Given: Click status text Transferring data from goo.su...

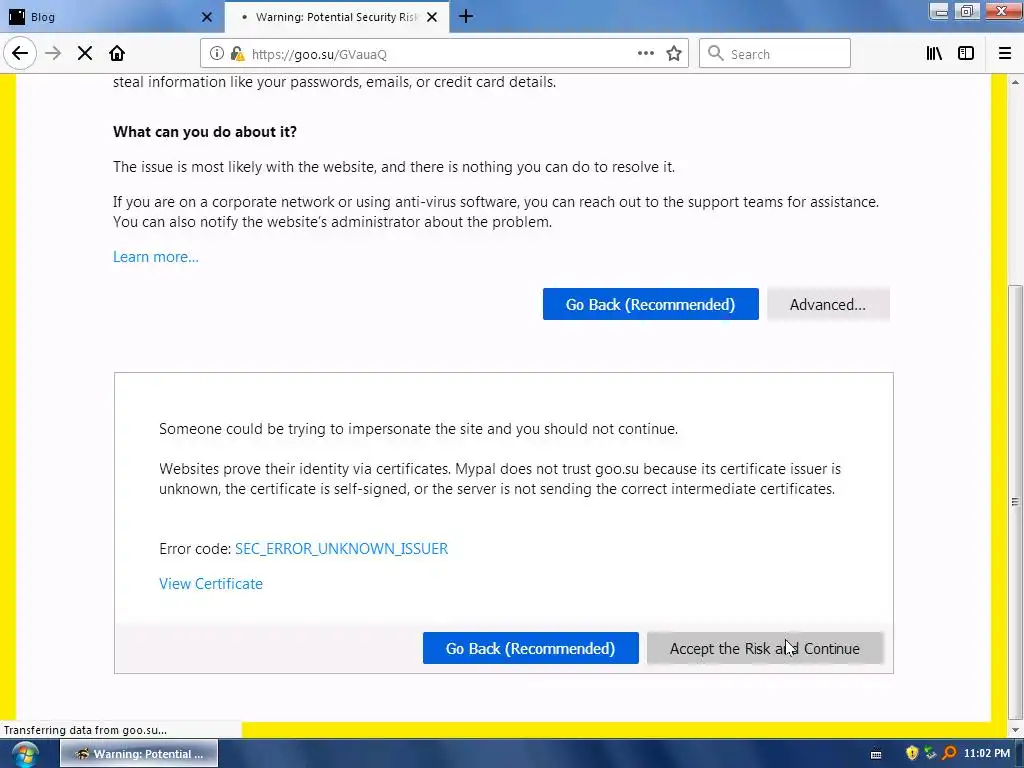Looking at the screenshot, I should click(85, 730).
